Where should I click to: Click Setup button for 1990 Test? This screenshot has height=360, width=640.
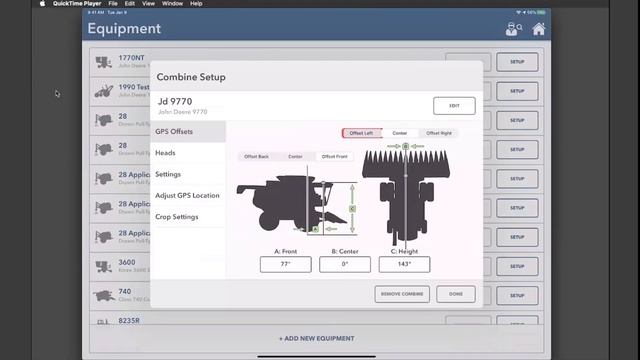pos(517,91)
